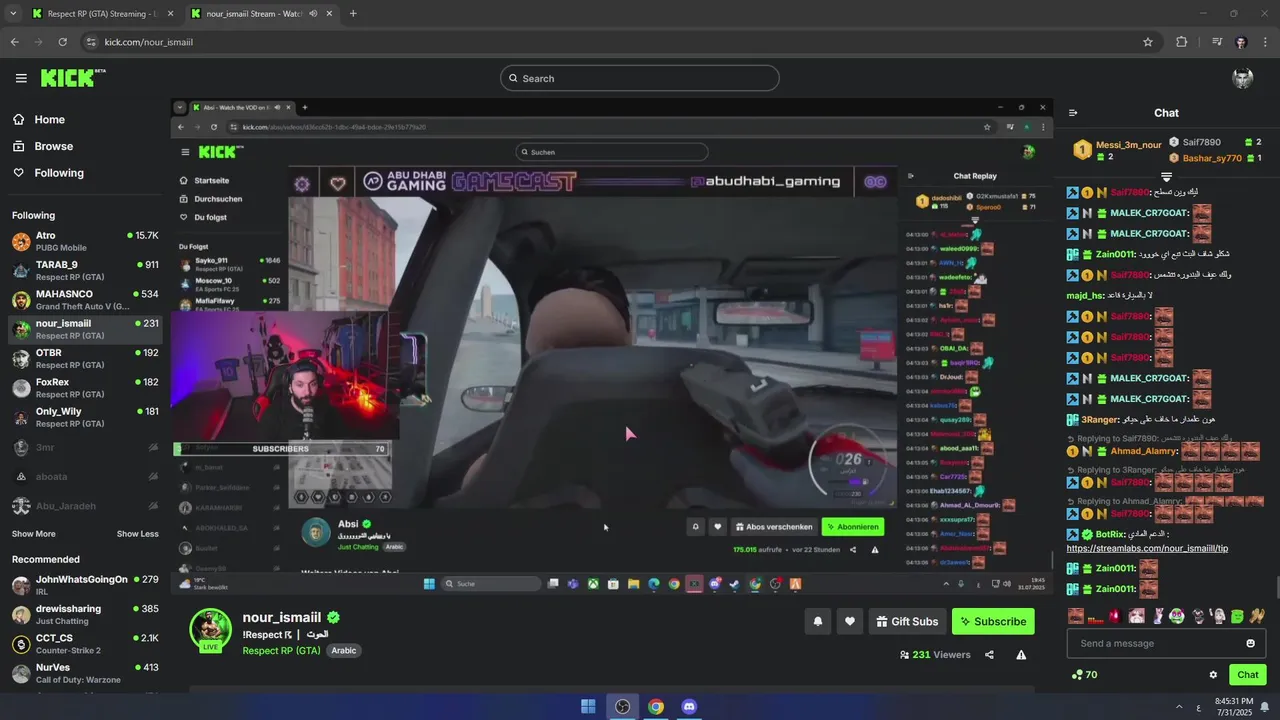Follow nour_ismaiil with the heart button
Image resolution: width=1280 pixels, height=720 pixels.
pos(850,621)
